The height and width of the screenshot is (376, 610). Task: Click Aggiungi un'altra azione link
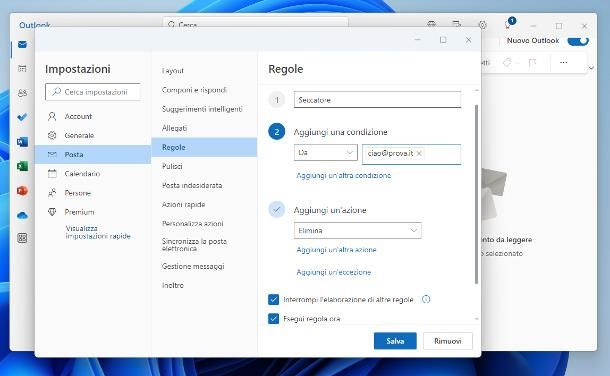(x=336, y=250)
